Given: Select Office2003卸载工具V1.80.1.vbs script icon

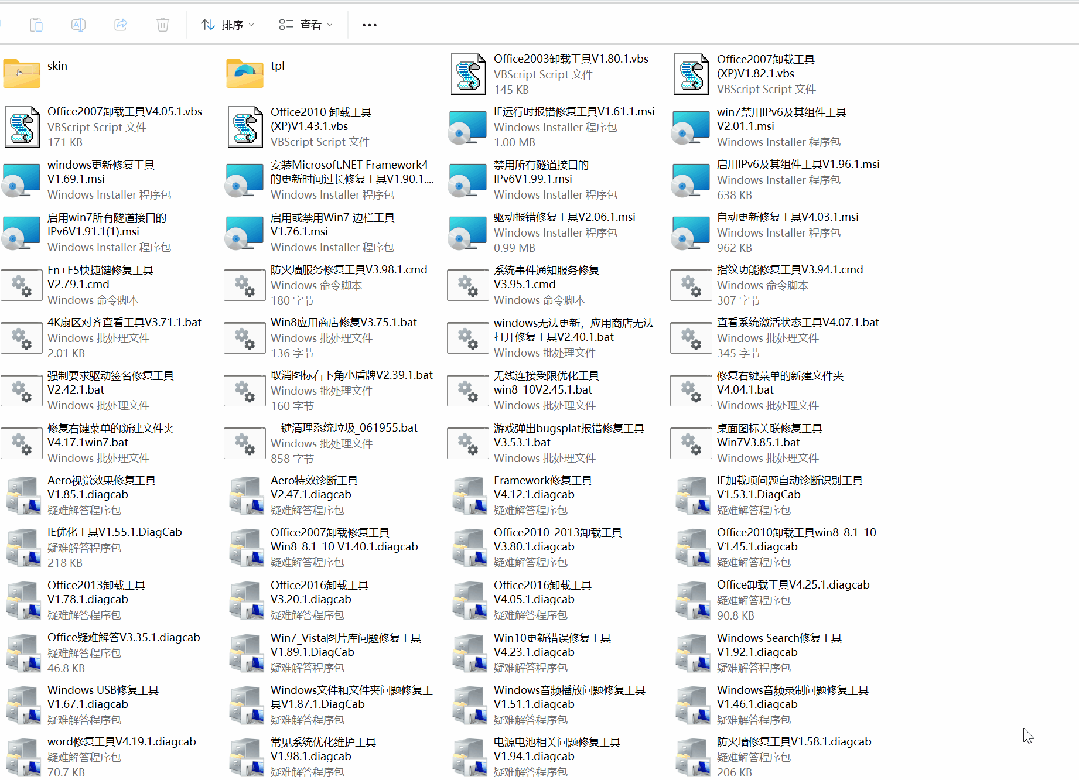Looking at the screenshot, I should pyautogui.click(x=467, y=74).
